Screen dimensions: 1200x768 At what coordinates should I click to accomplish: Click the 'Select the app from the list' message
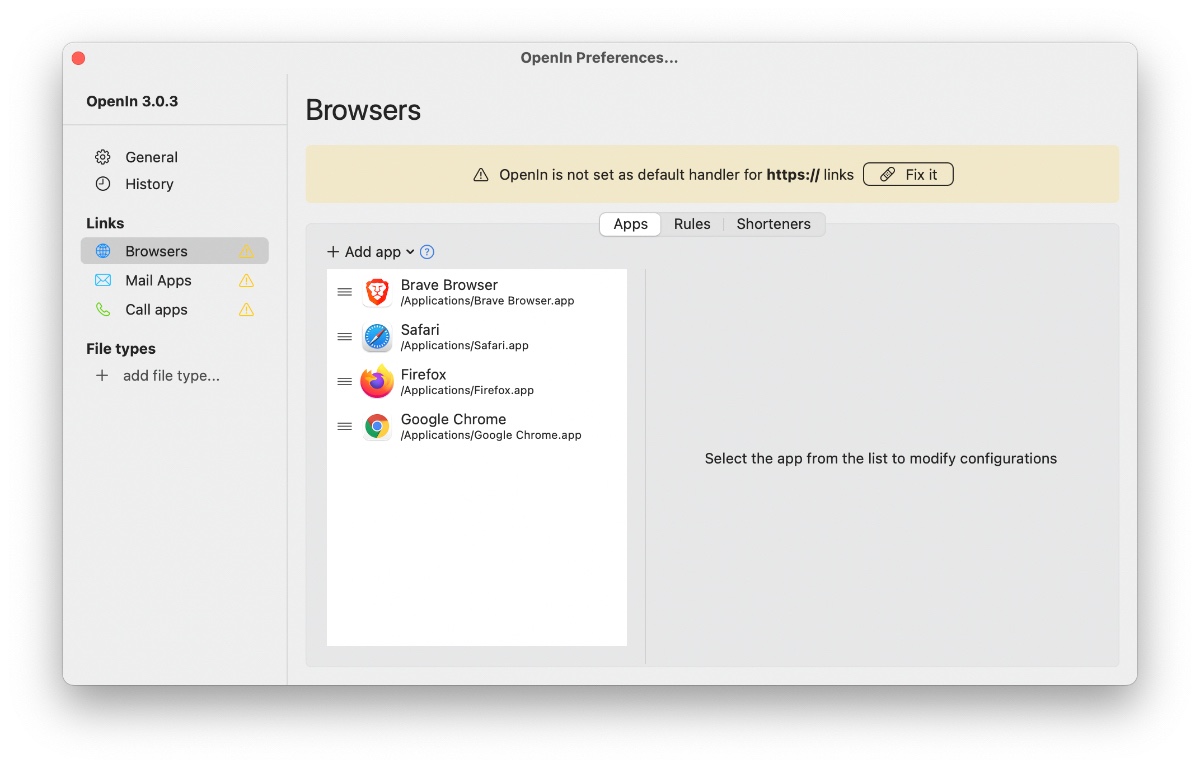tap(881, 459)
